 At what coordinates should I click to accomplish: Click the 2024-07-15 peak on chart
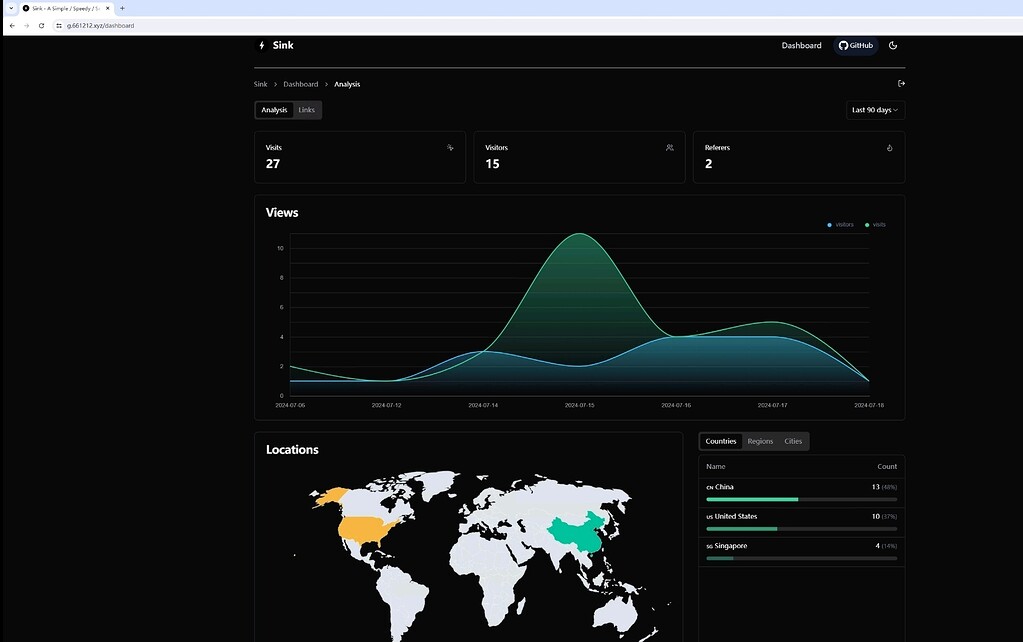click(579, 234)
